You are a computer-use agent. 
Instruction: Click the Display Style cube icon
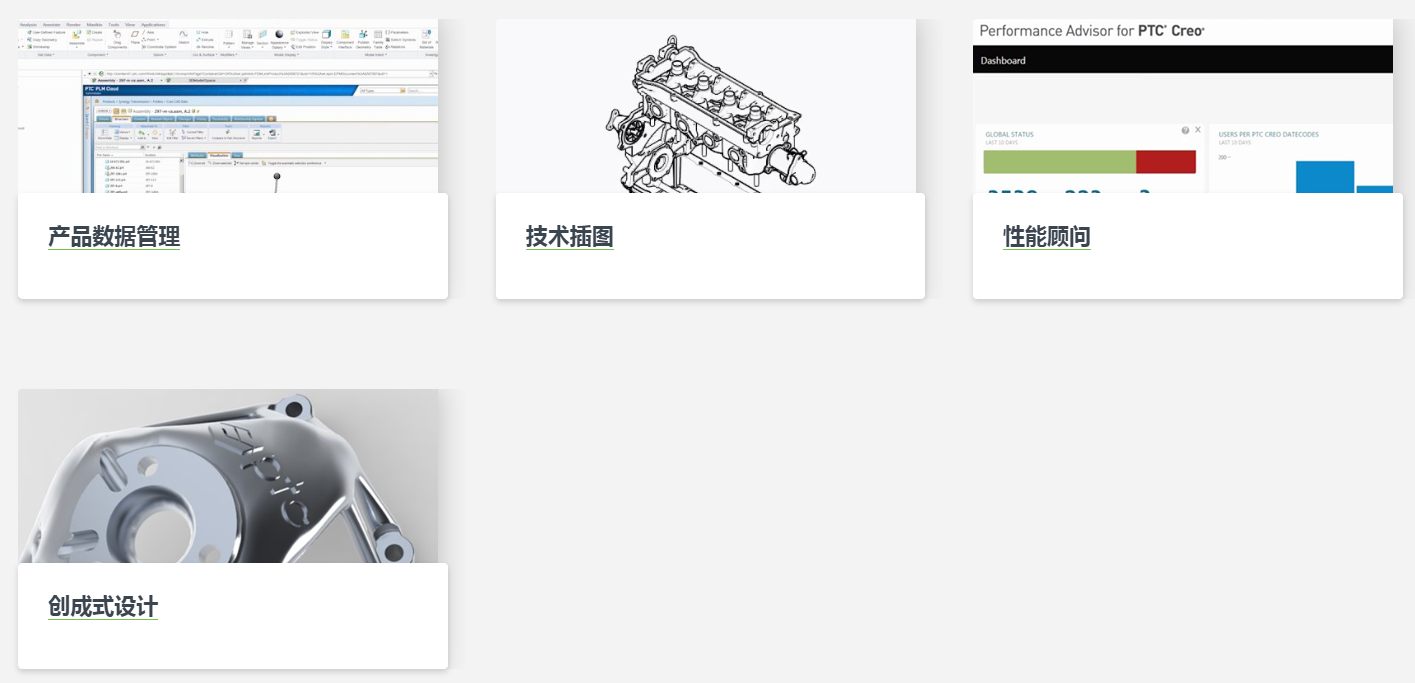(x=326, y=36)
